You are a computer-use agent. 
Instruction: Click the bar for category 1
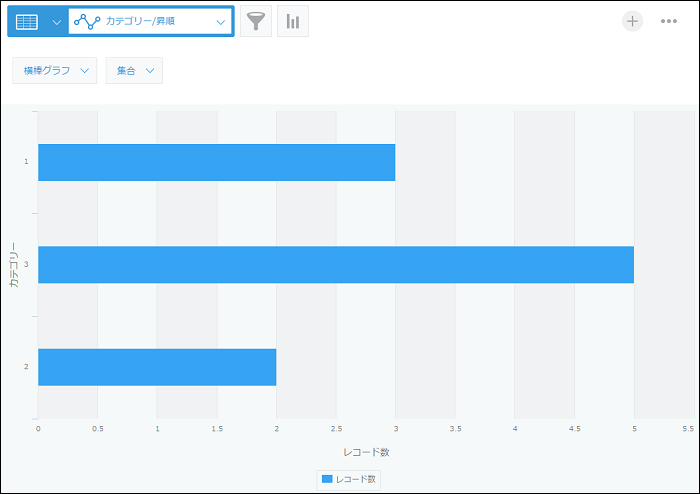(x=216, y=162)
